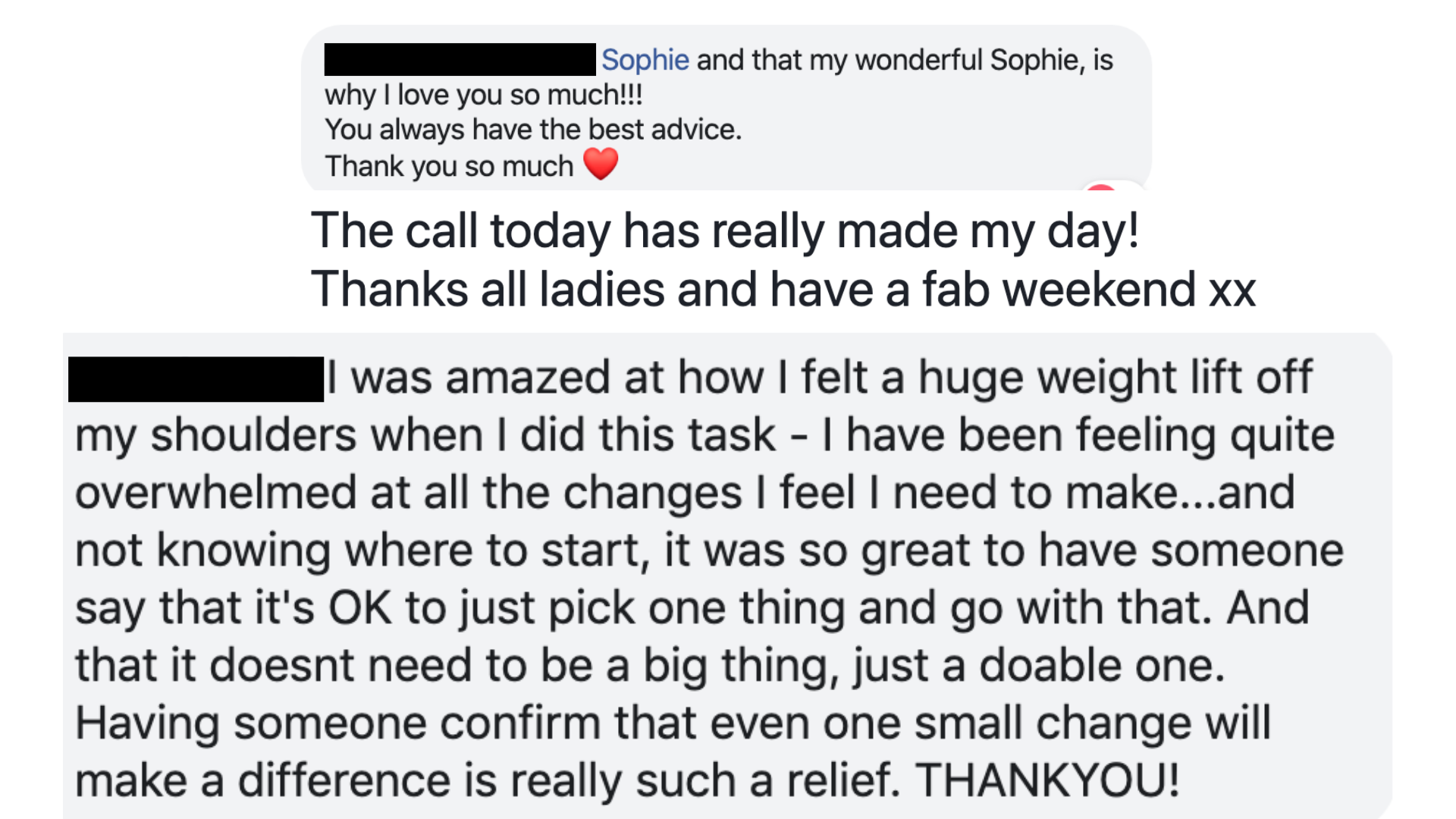Click 'You always have the best advice.' line
Image resolution: width=1456 pixels, height=819 pixels.
[532, 130]
